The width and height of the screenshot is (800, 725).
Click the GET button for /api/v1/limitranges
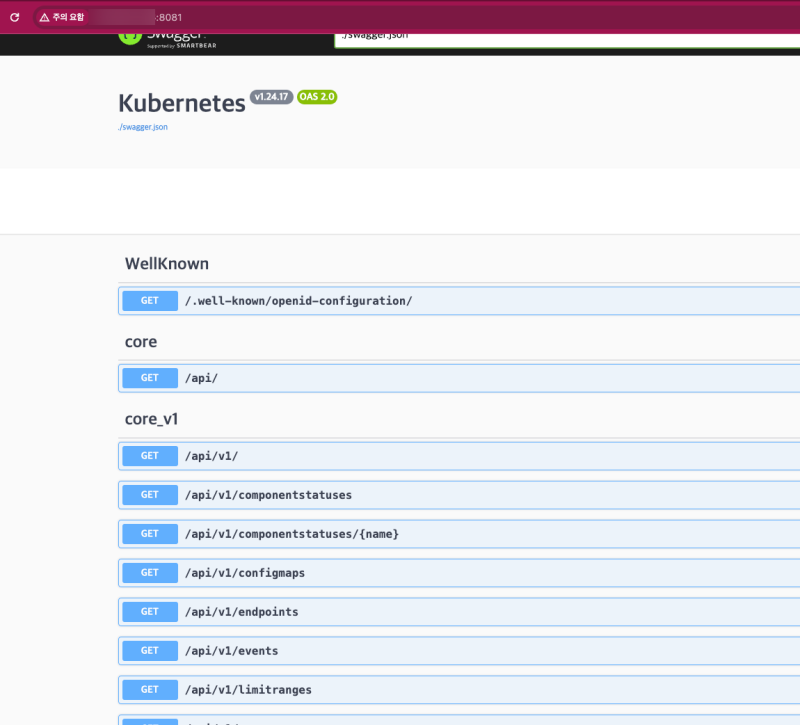click(150, 690)
